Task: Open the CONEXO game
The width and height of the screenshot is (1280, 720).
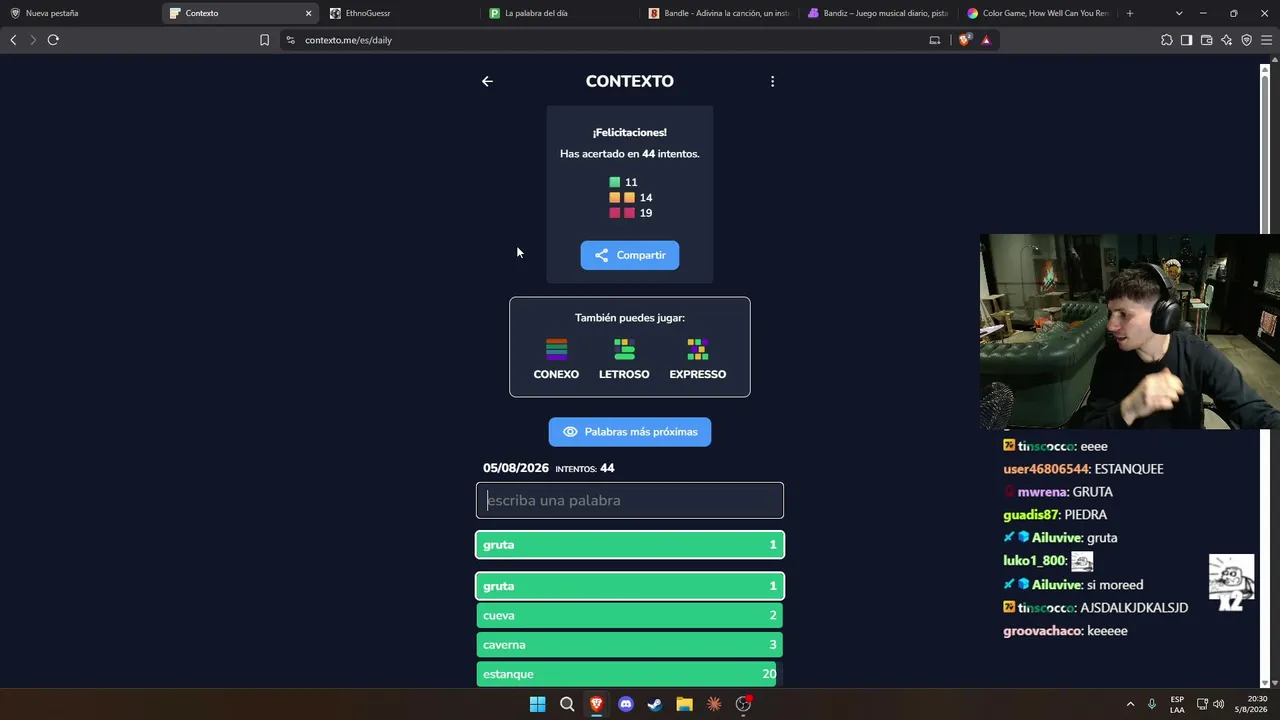Action: tap(556, 359)
